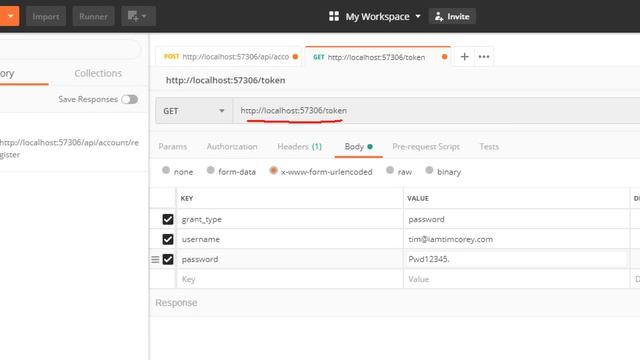640x360 pixels.
Task: Open the Headers (1) tab
Action: pyautogui.click(x=300, y=147)
